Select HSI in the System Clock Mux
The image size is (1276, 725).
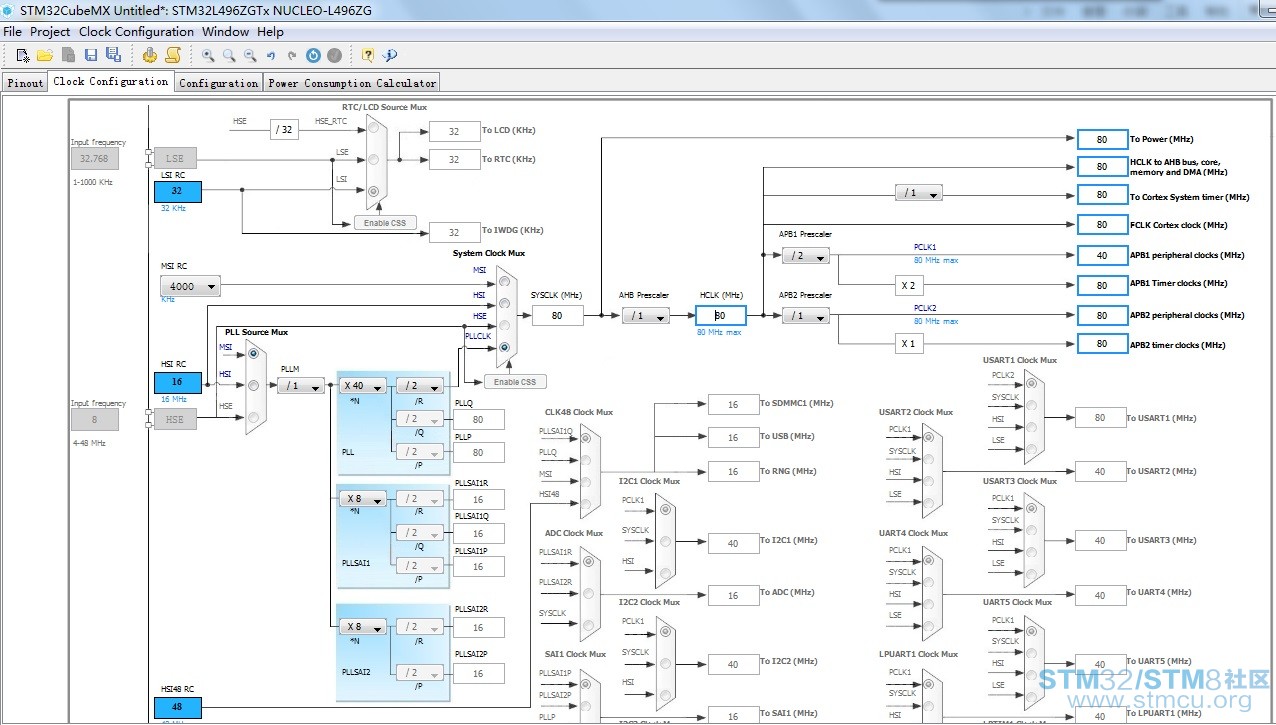(x=505, y=302)
